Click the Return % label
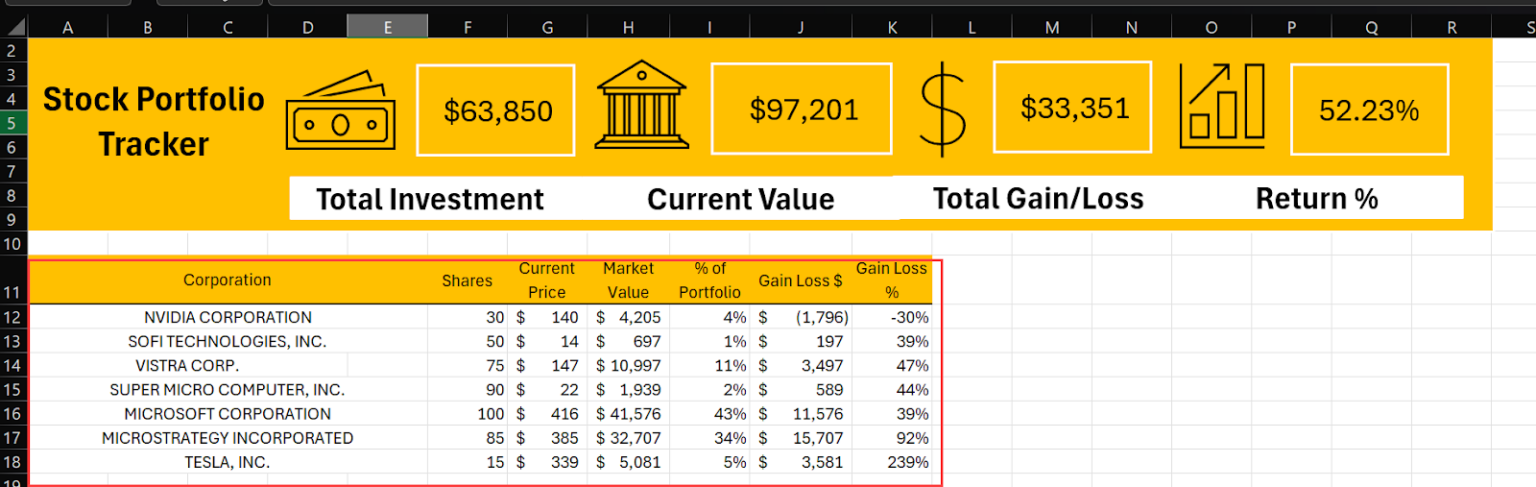 (1316, 198)
